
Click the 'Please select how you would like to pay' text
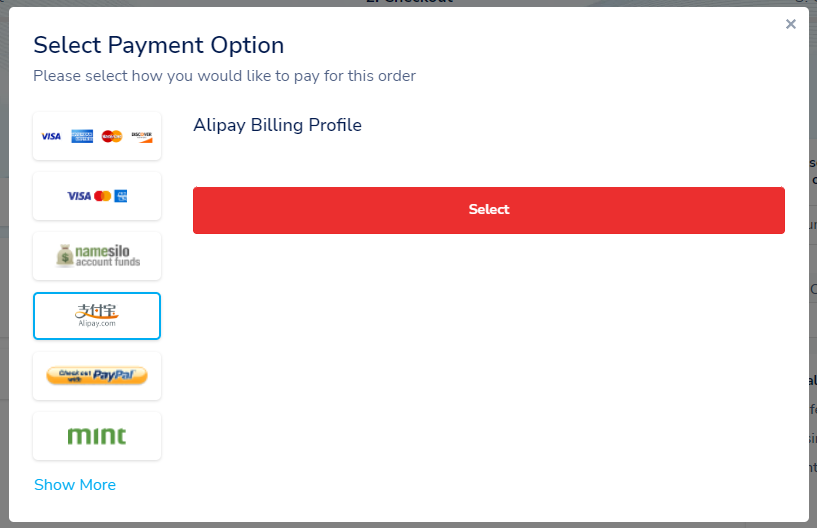224,75
